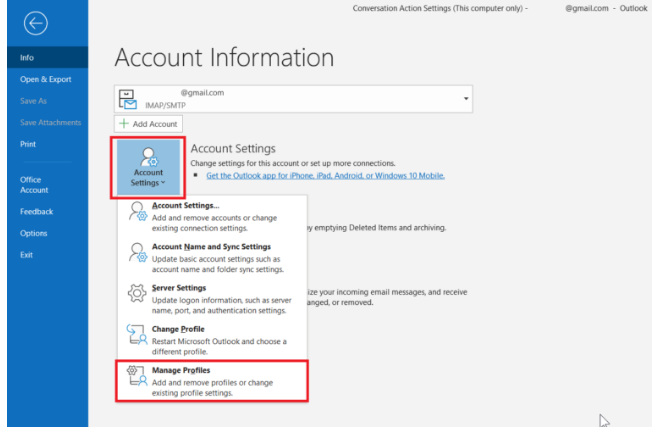Click the green plus icon of Add Account
The width and height of the screenshot is (652, 432).
point(124,123)
